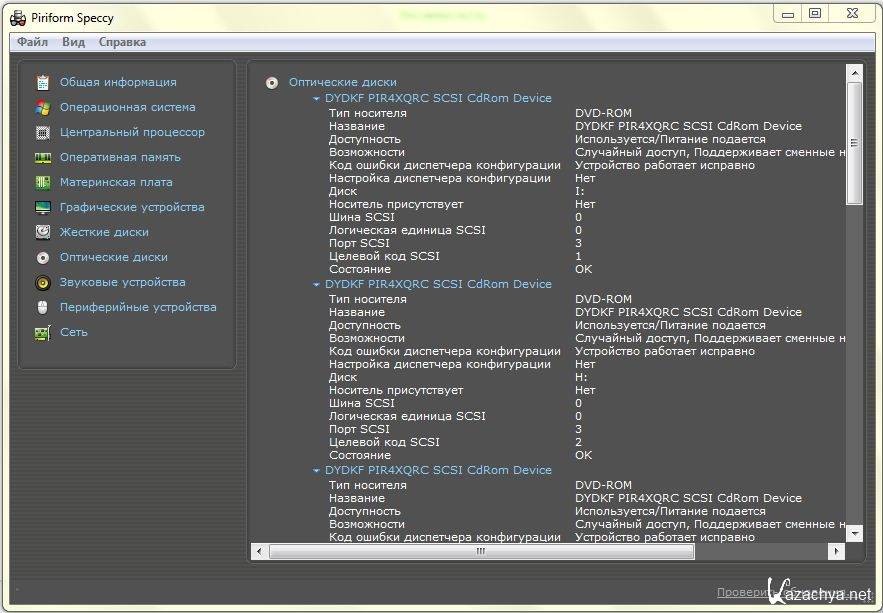Select the Центральный процессор chip icon

(x=43, y=132)
